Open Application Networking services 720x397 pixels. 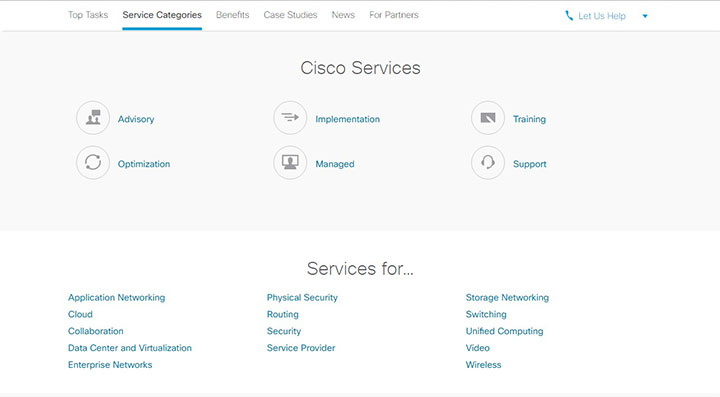[x=117, y=297]
